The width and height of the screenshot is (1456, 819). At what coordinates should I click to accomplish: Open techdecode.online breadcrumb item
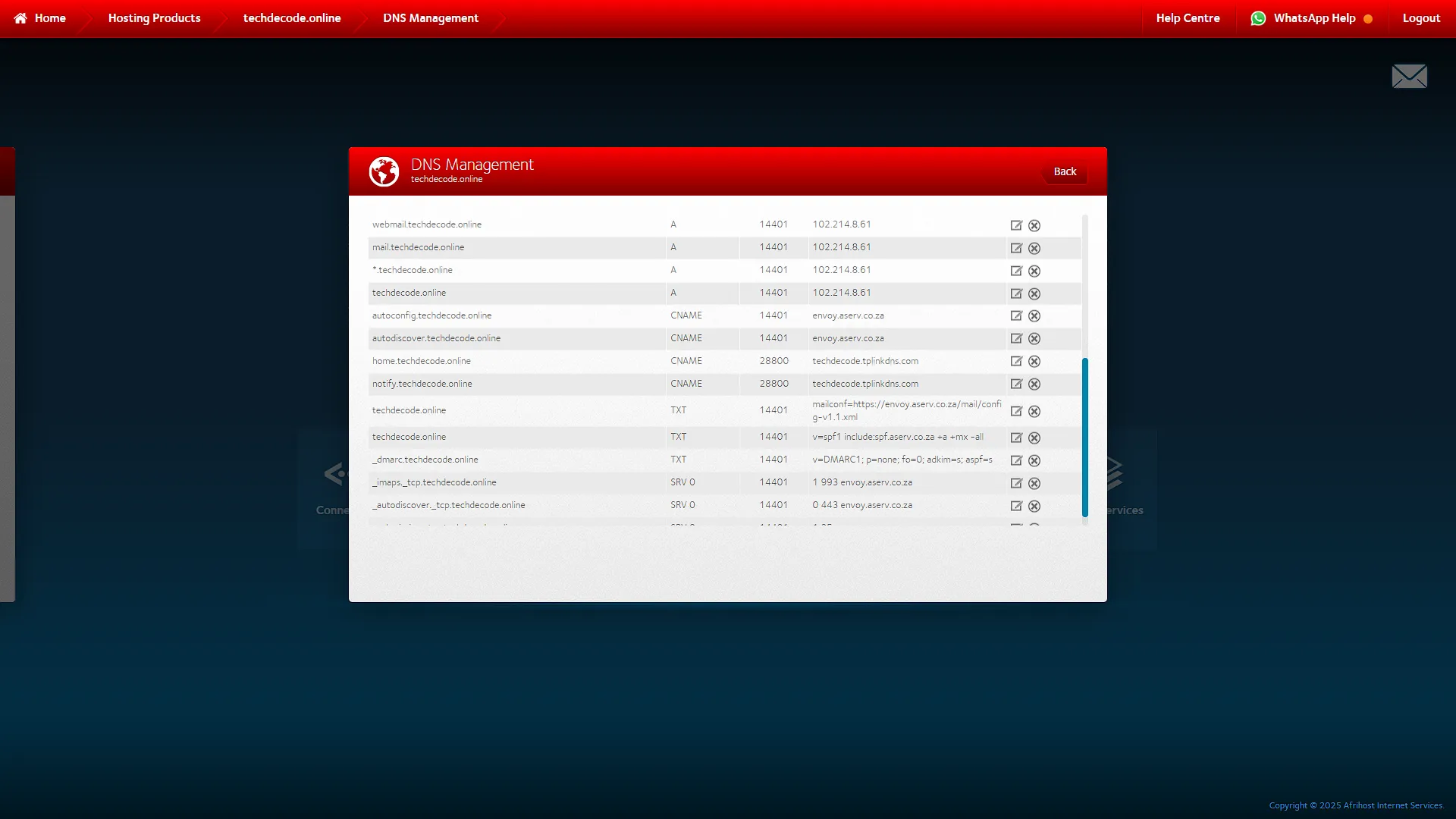tap(292, 18)
